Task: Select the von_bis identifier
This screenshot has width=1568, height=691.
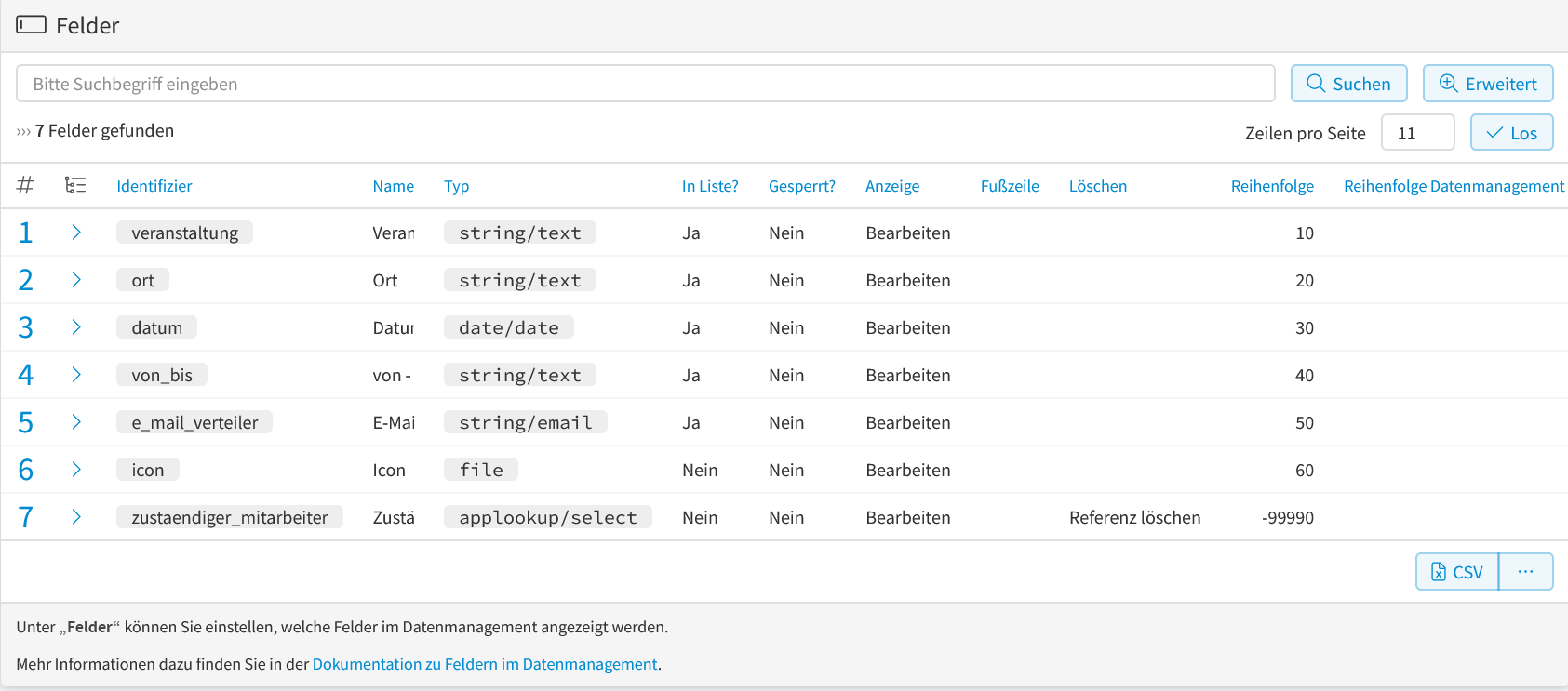Action: (162, 375)
